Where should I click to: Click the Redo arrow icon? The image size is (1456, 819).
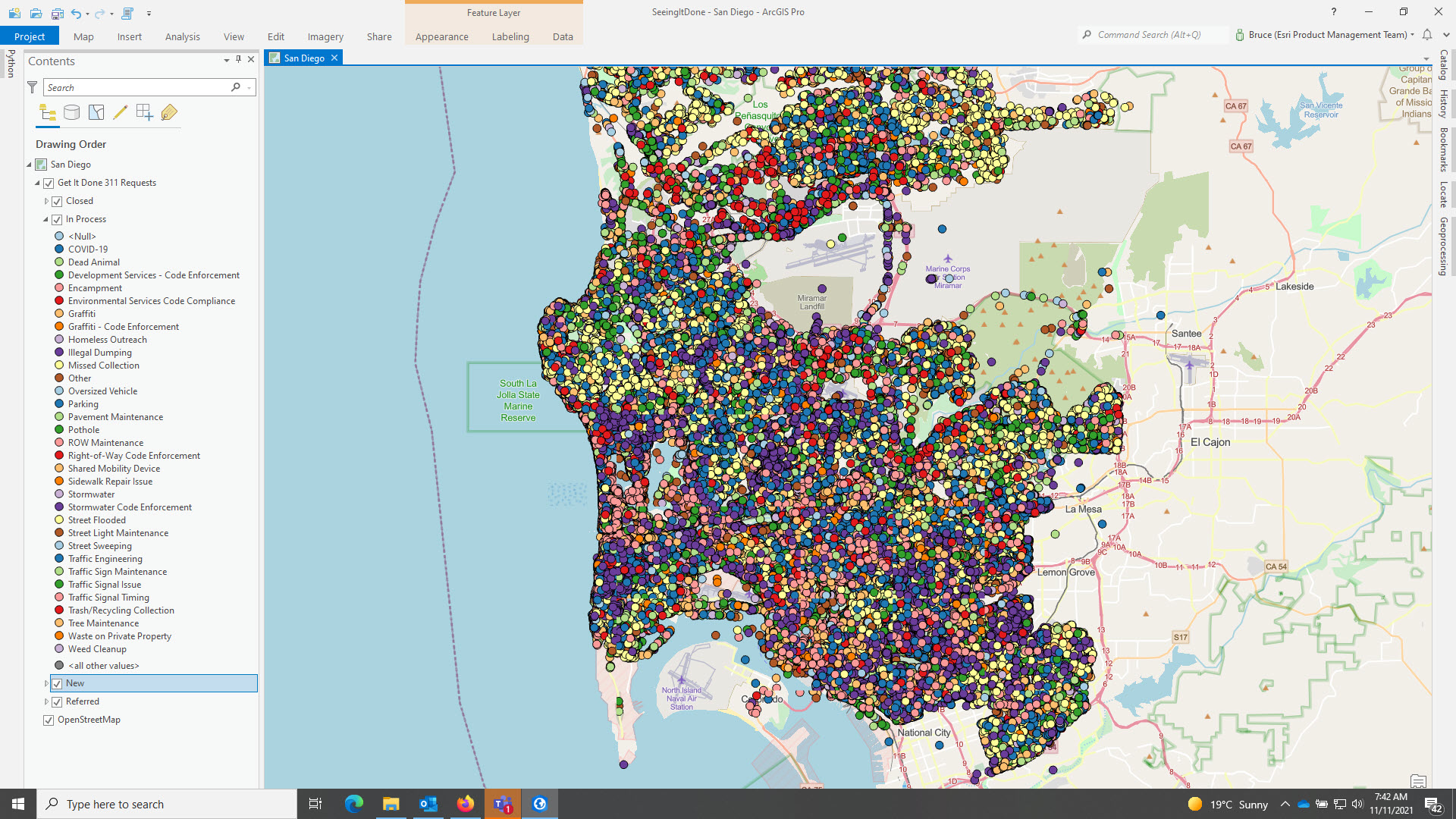(x=99, y=13)
